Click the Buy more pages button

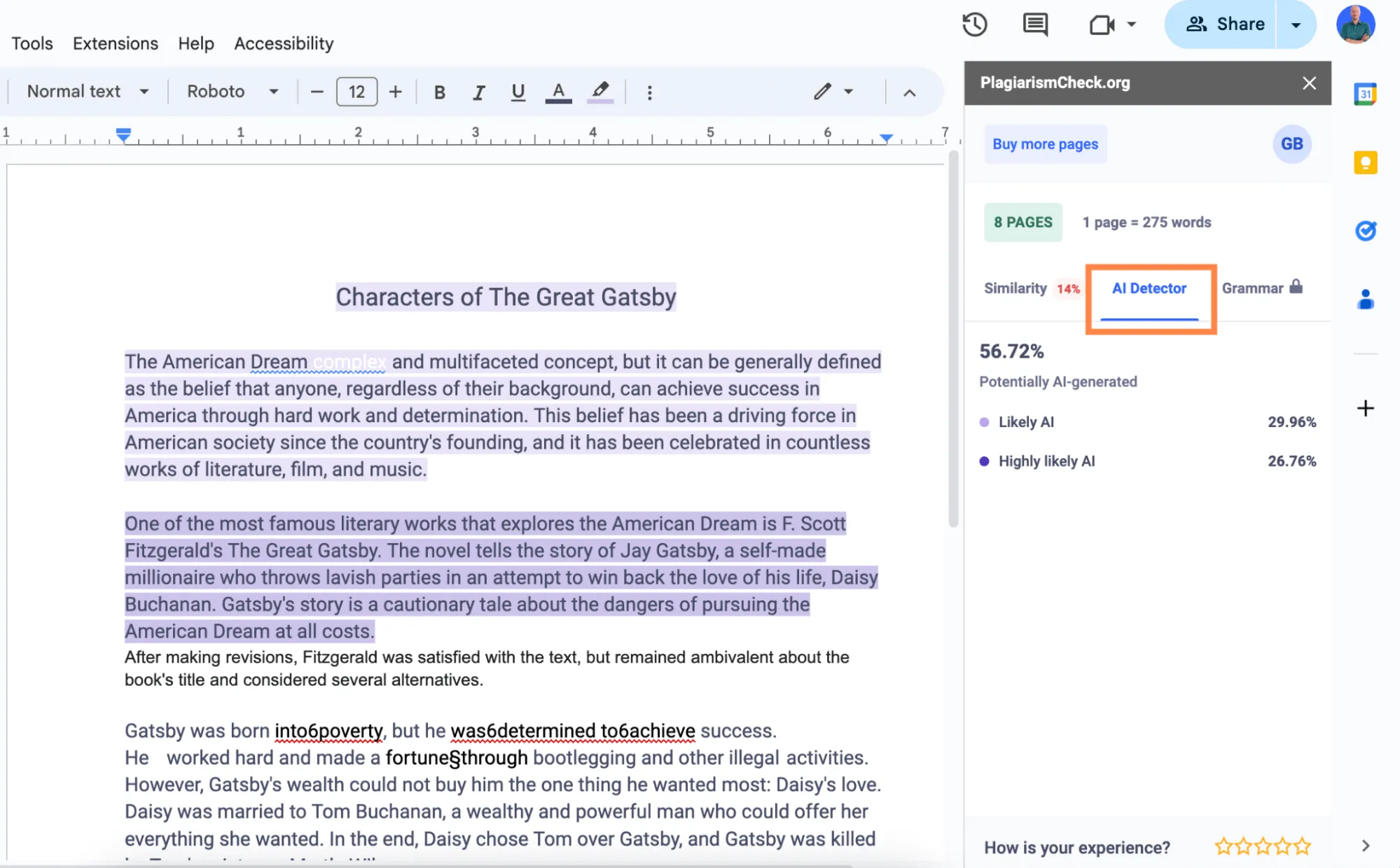[1045, 144]
